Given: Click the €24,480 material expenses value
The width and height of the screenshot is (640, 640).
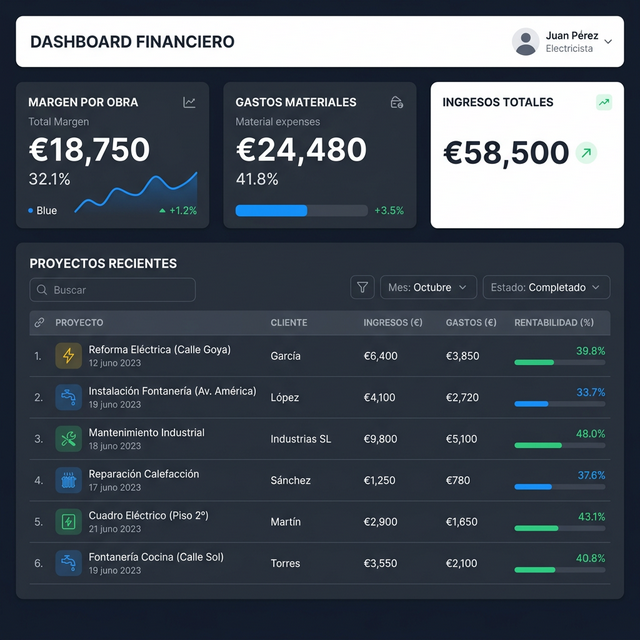Looking at the screenshot, I should tap(301, 150).
